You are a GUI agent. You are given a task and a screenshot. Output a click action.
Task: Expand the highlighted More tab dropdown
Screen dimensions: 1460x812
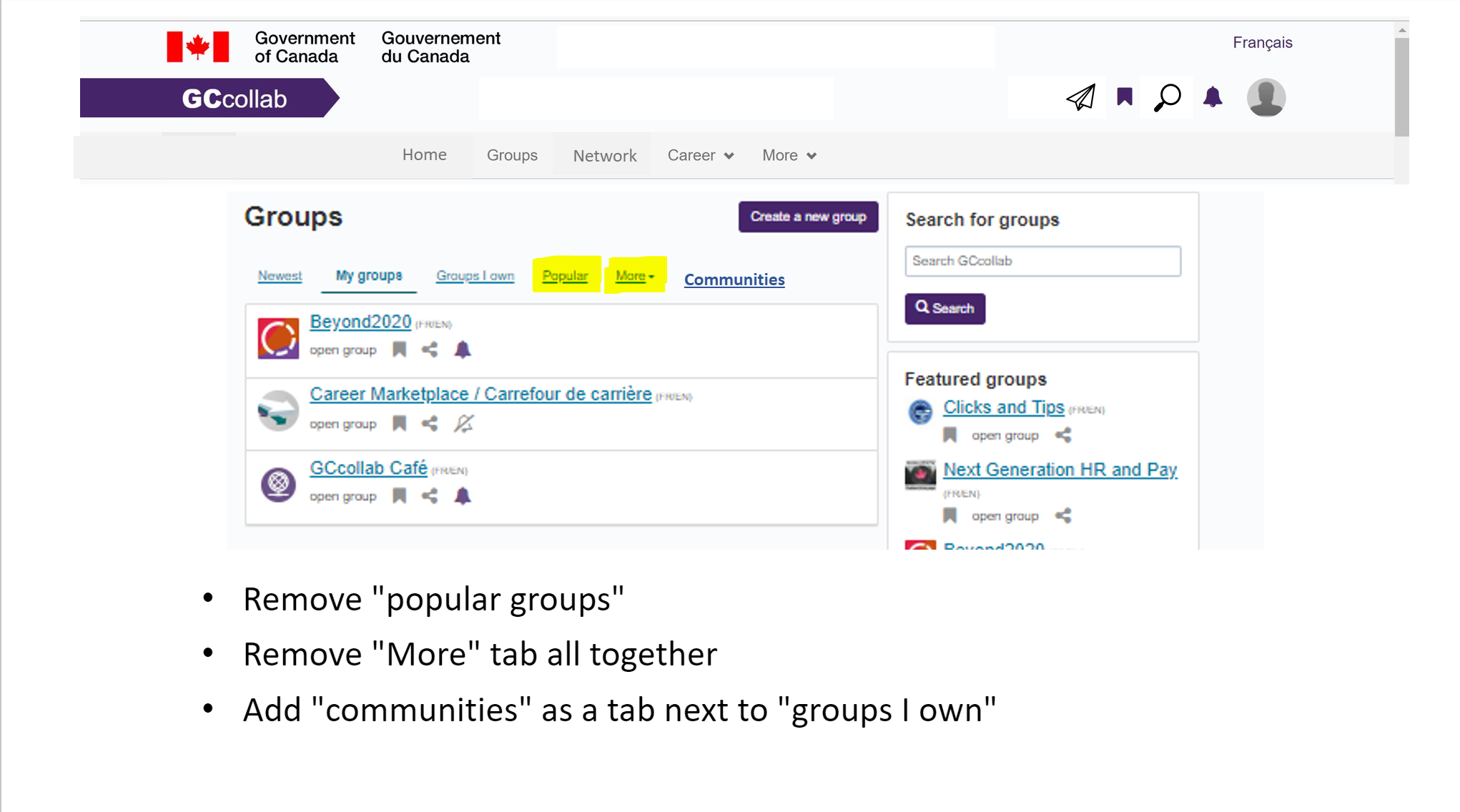pyautogui.click(x=635, y=276)
